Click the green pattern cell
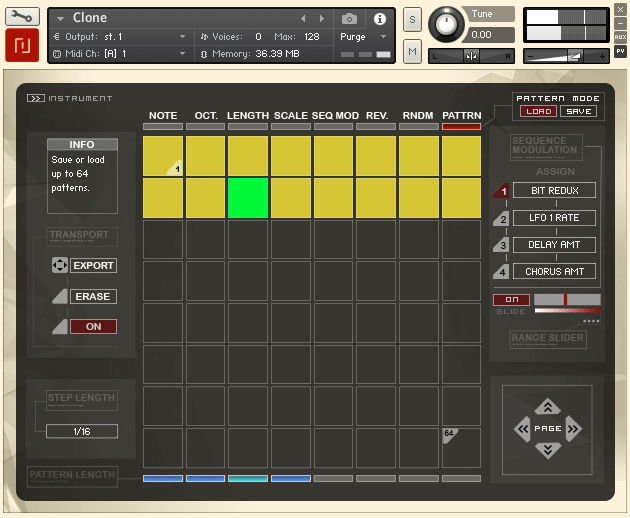The height and width of the screenshot is (518, 630). pyautogui.click(x=248, y=197)
